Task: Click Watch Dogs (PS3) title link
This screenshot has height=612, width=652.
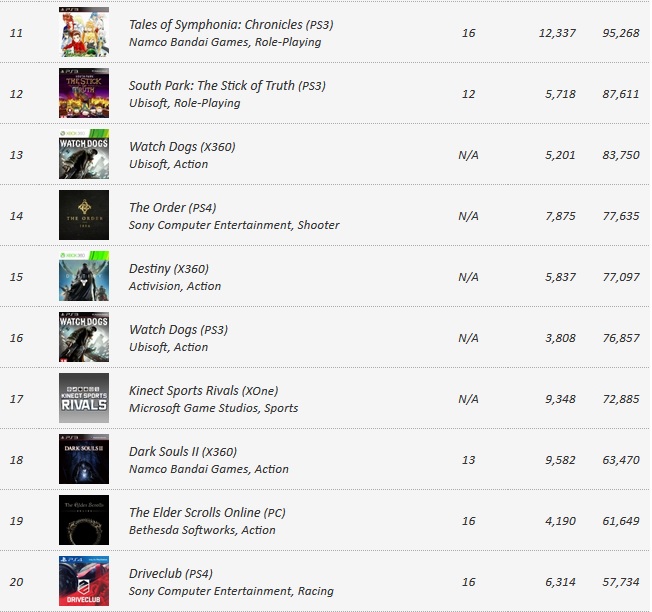Action: click(178, 330)
